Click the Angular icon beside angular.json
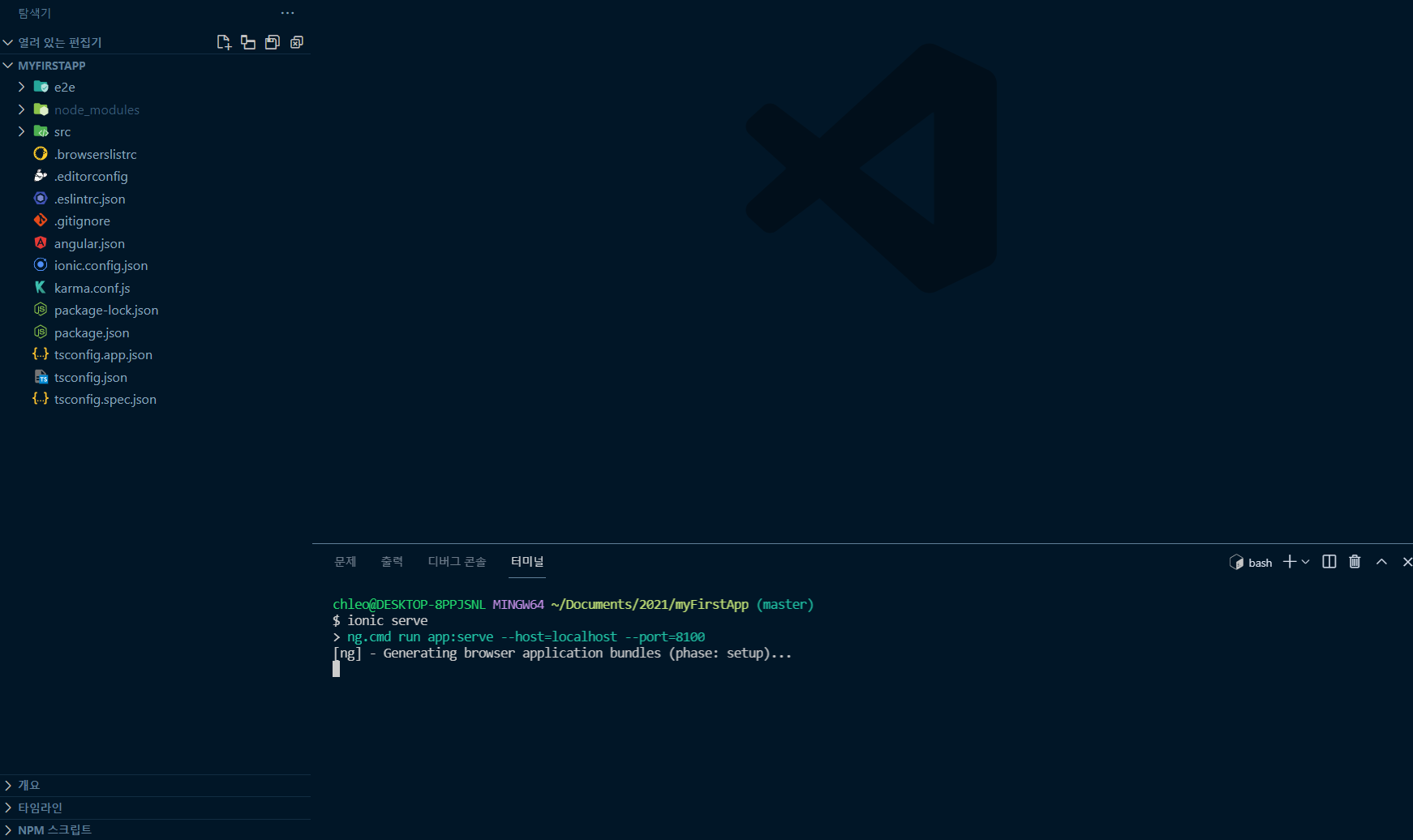1413x840 pixels. point(41,242)
